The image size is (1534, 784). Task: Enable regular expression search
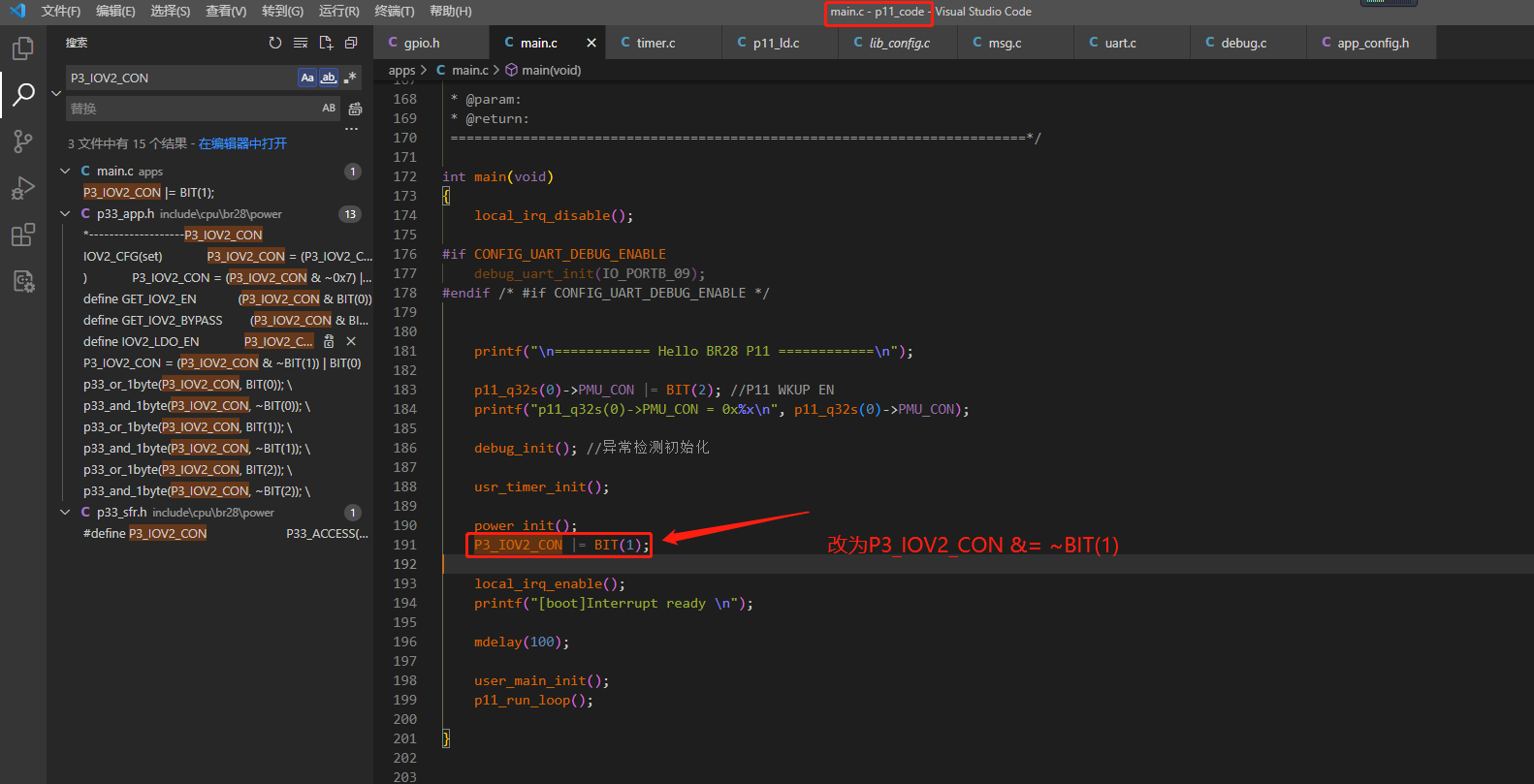click(x=349, y=78)
